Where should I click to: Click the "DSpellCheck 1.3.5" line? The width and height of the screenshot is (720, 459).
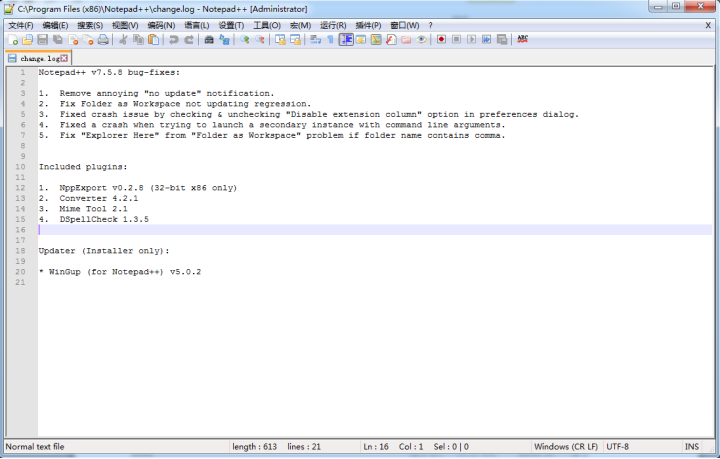[104, 219]
